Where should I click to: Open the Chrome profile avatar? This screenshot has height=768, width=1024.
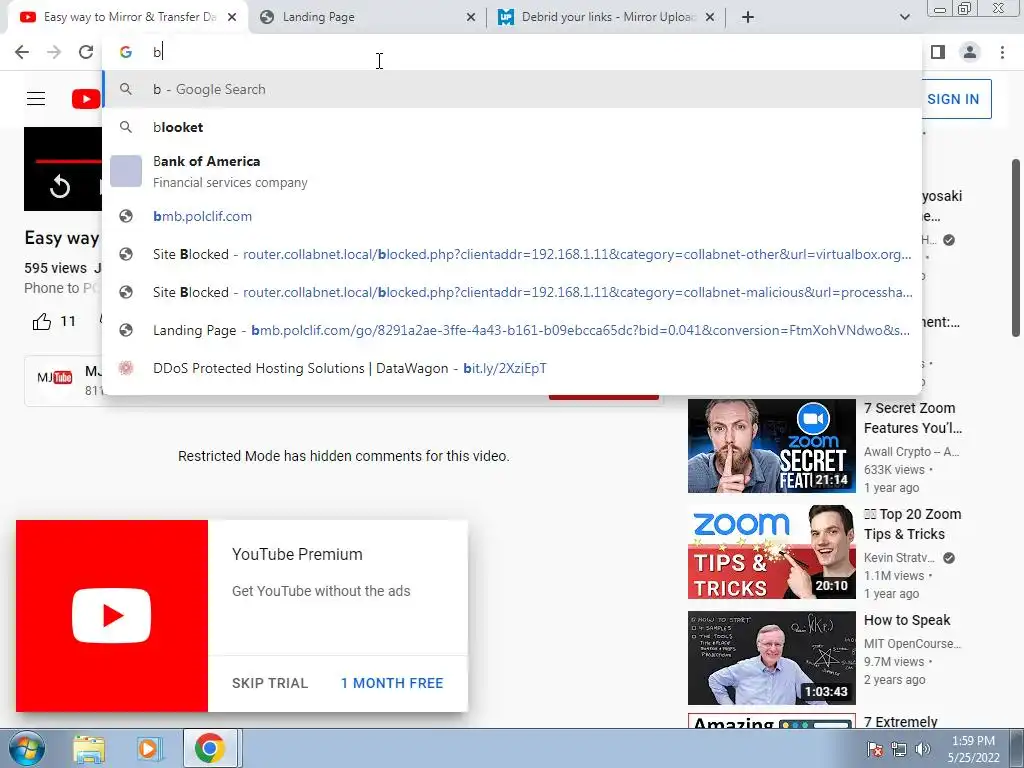click(x=970, y=52)
